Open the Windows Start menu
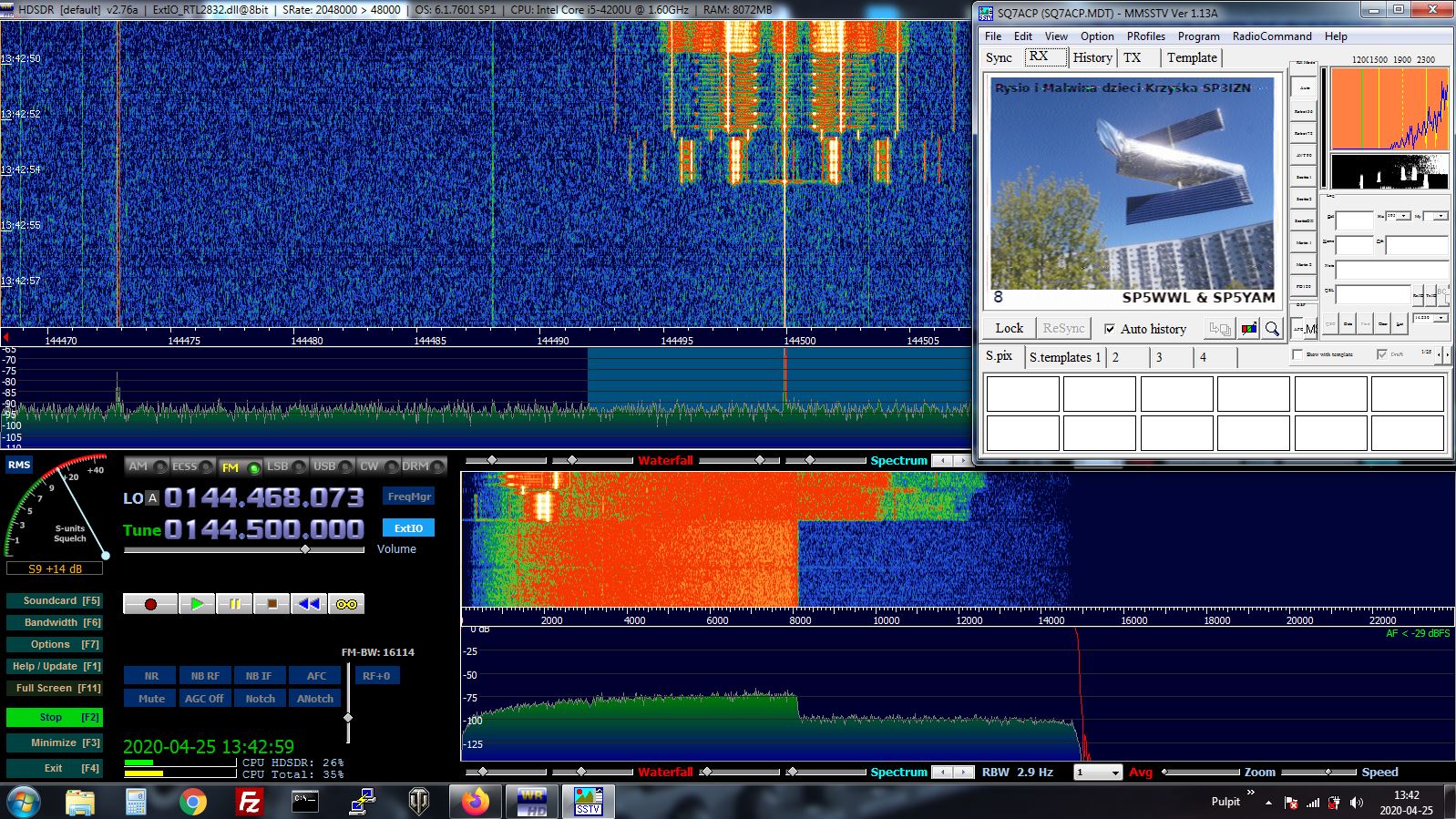 [x=23, y=802]
